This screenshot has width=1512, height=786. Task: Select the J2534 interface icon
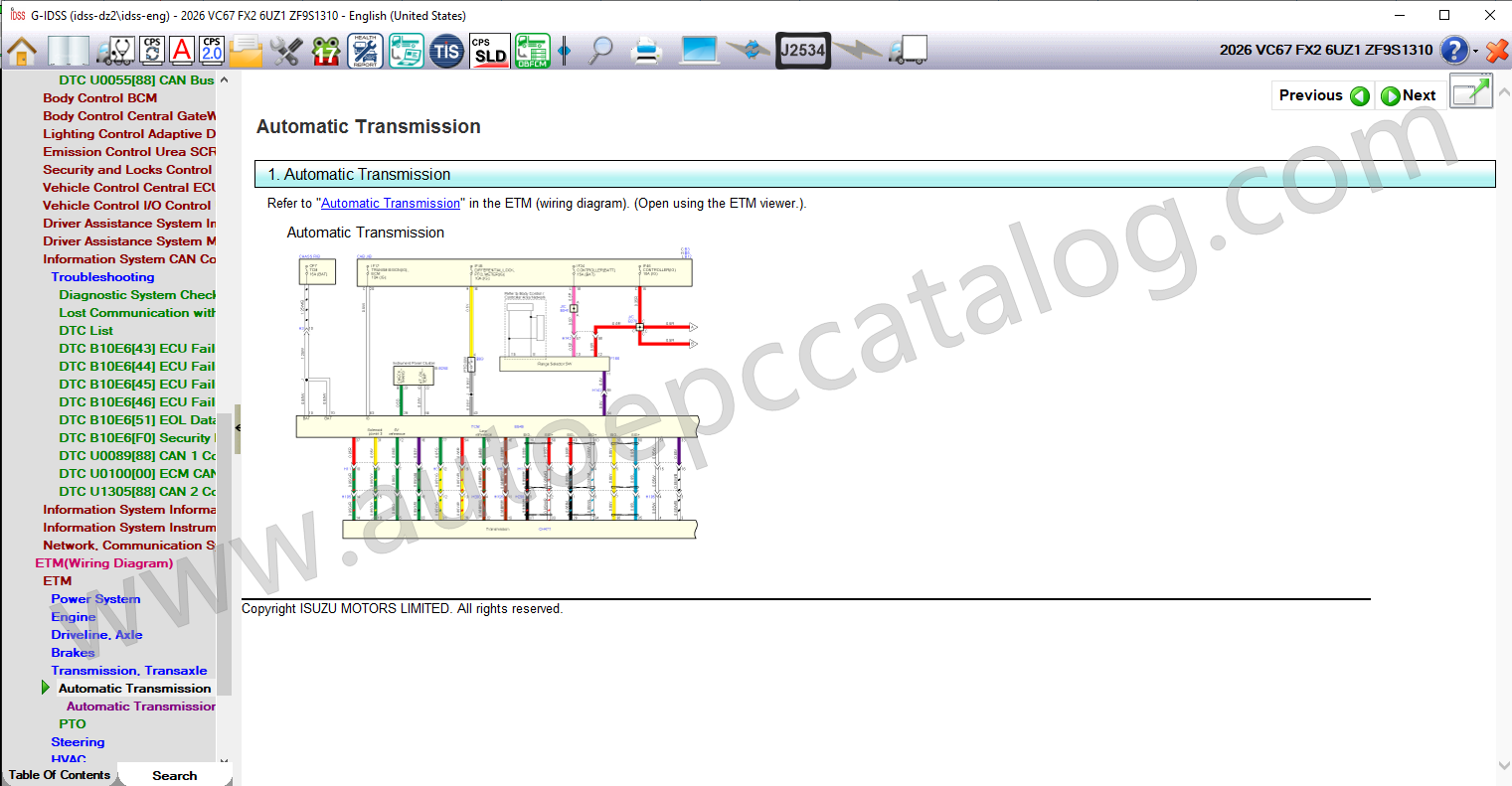[803, 51]
